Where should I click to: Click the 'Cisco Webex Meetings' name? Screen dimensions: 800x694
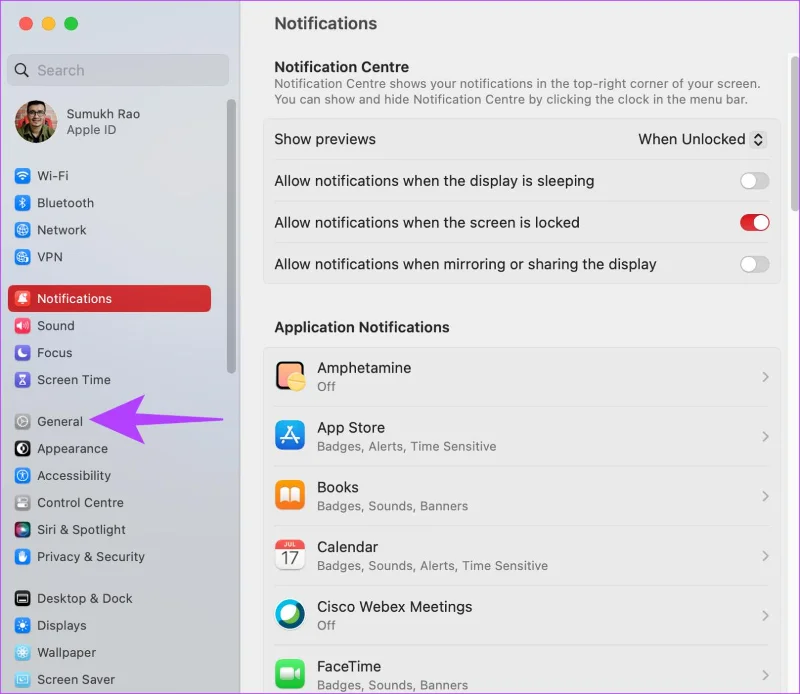click(394, 607)
